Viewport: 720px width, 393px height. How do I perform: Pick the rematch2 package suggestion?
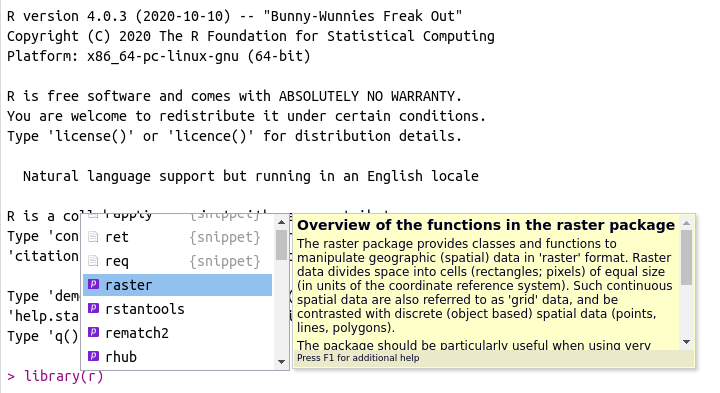coord(177,332)
